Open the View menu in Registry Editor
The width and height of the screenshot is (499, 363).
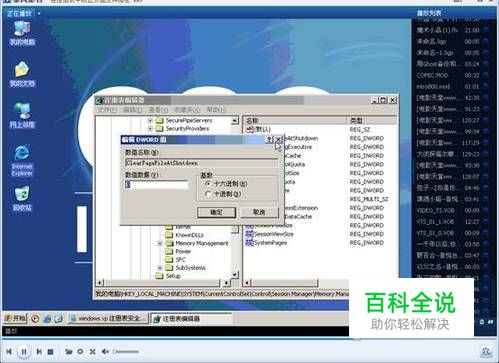[158, 110]
